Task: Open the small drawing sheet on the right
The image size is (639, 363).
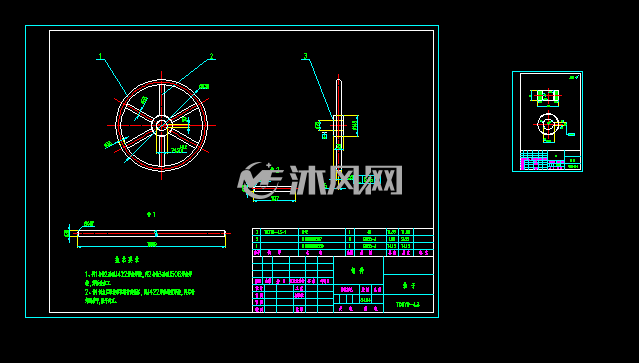Action: click(547, 121)
